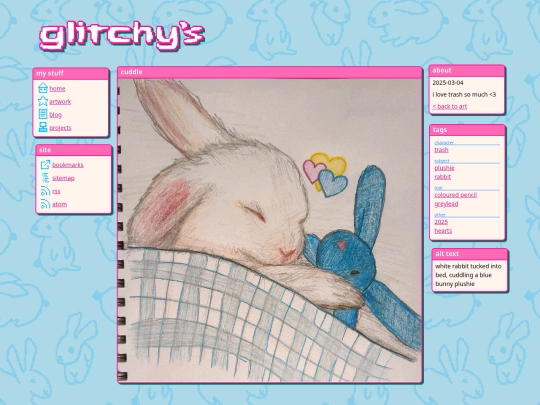Click the feed icon beside atom
This screenshot has width=540, height=405.
coord(45,204)
